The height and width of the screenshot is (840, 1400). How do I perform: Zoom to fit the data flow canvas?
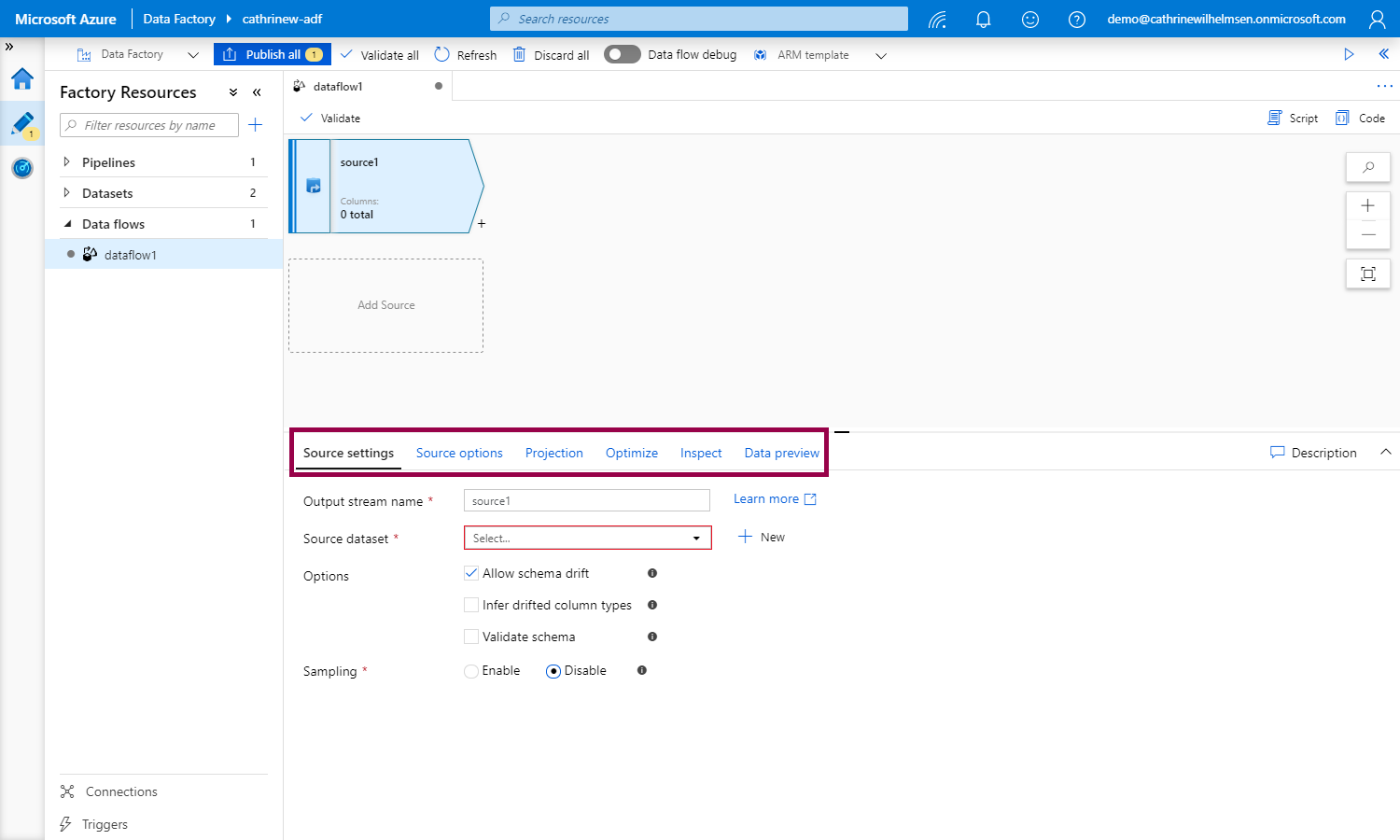click(x=1367, y=273)
